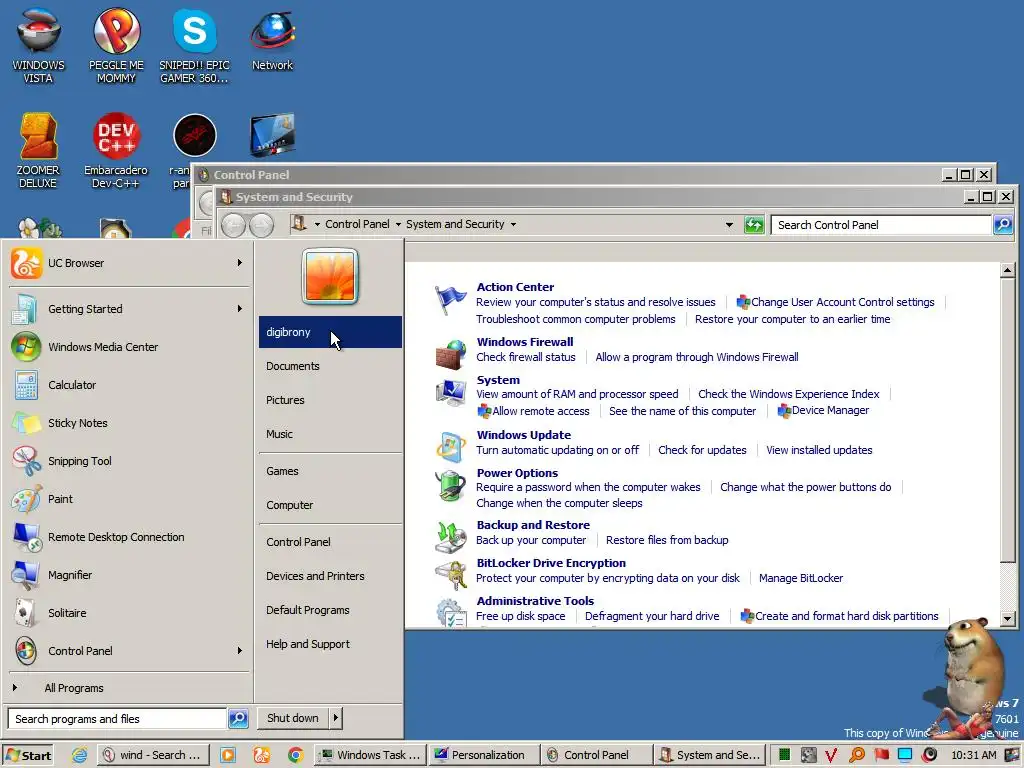Select the Network desktop icon
This screenshot has height=768, width=1024.
(272, 39)
